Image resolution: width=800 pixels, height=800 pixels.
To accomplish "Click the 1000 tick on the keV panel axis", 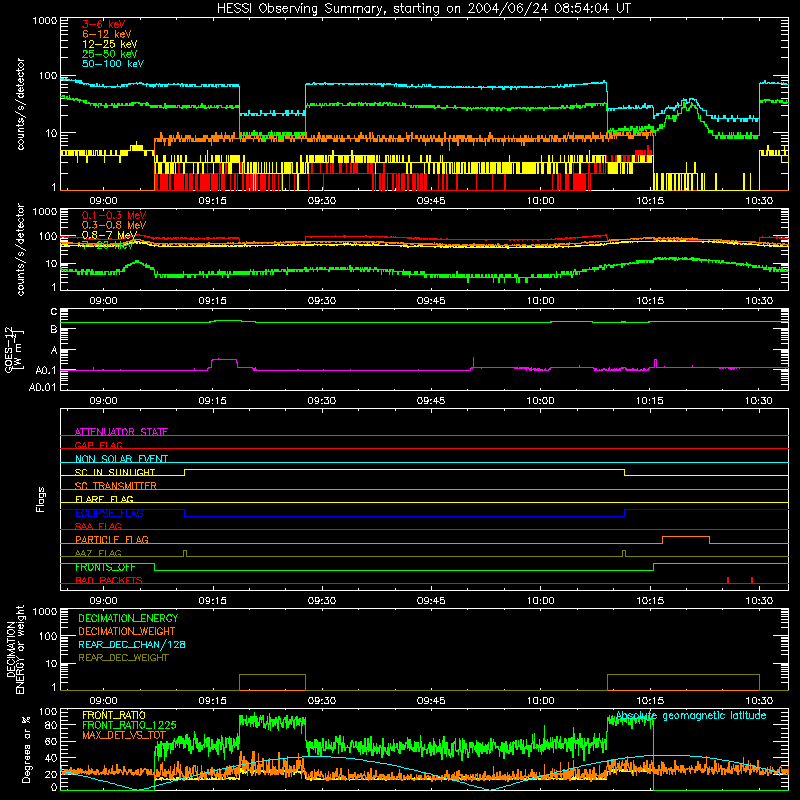I will 44,21.
